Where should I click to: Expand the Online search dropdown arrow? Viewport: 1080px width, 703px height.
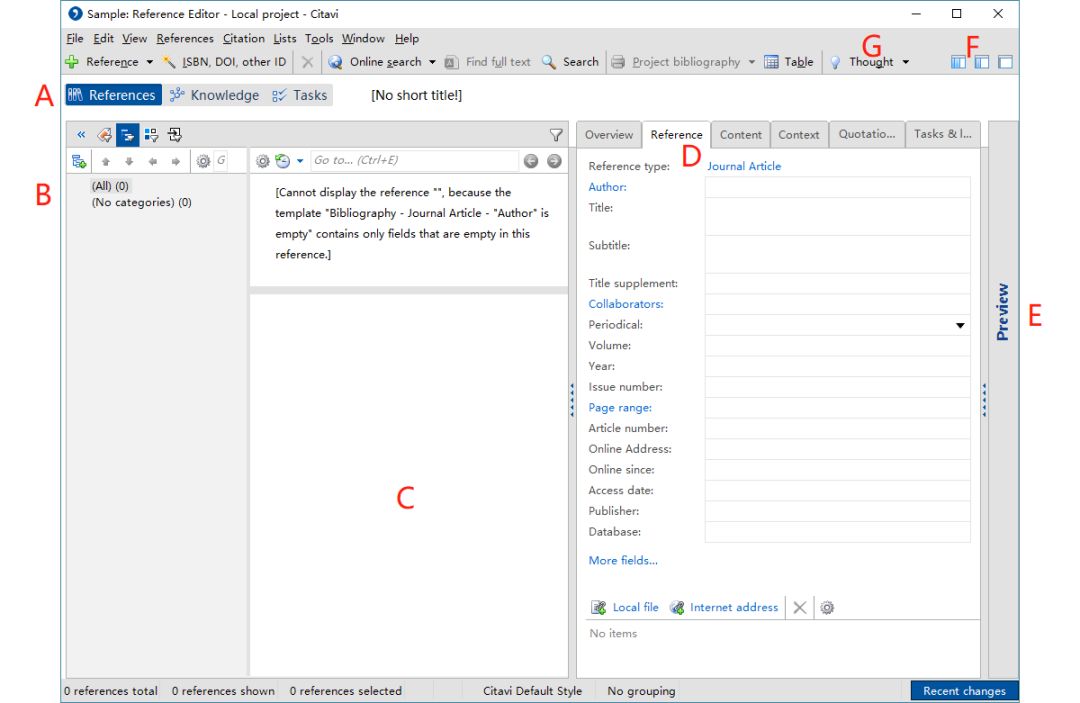click(x=433, y=62)
